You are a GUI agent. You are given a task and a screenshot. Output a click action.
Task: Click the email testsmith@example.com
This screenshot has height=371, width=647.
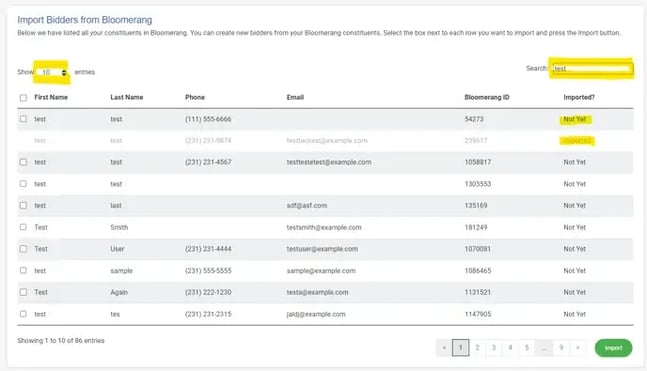[x=324, y=227]
